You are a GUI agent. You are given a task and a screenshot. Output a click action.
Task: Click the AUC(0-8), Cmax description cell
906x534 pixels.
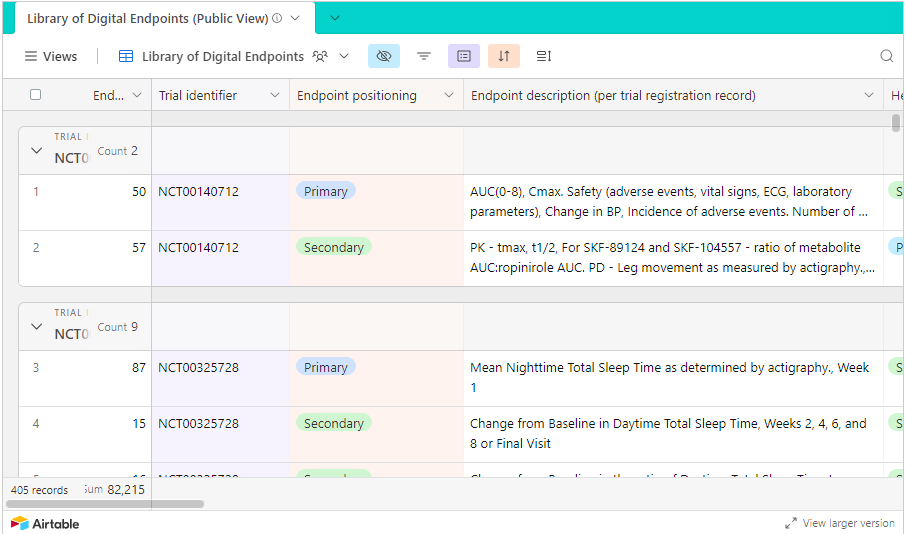coord(673,202)
